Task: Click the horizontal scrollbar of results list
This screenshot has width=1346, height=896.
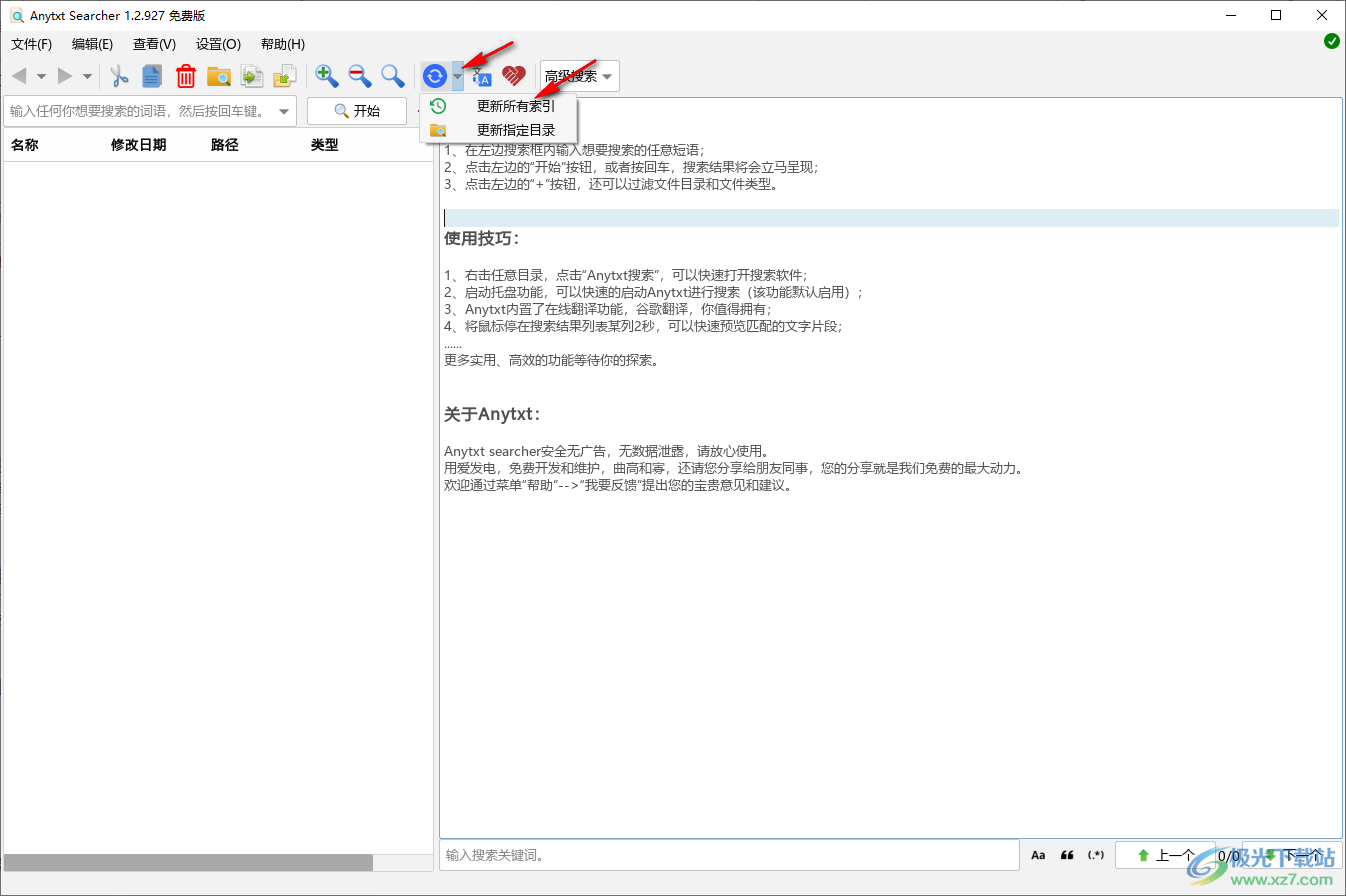Action: 188,862
